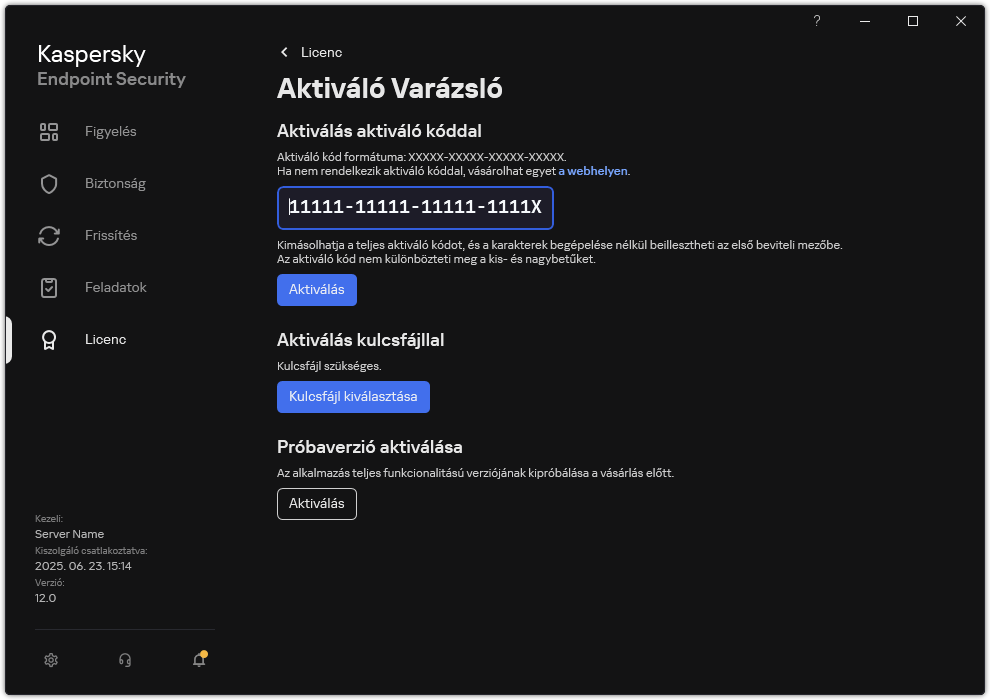Select the Licenc key icon

point(48,339)
